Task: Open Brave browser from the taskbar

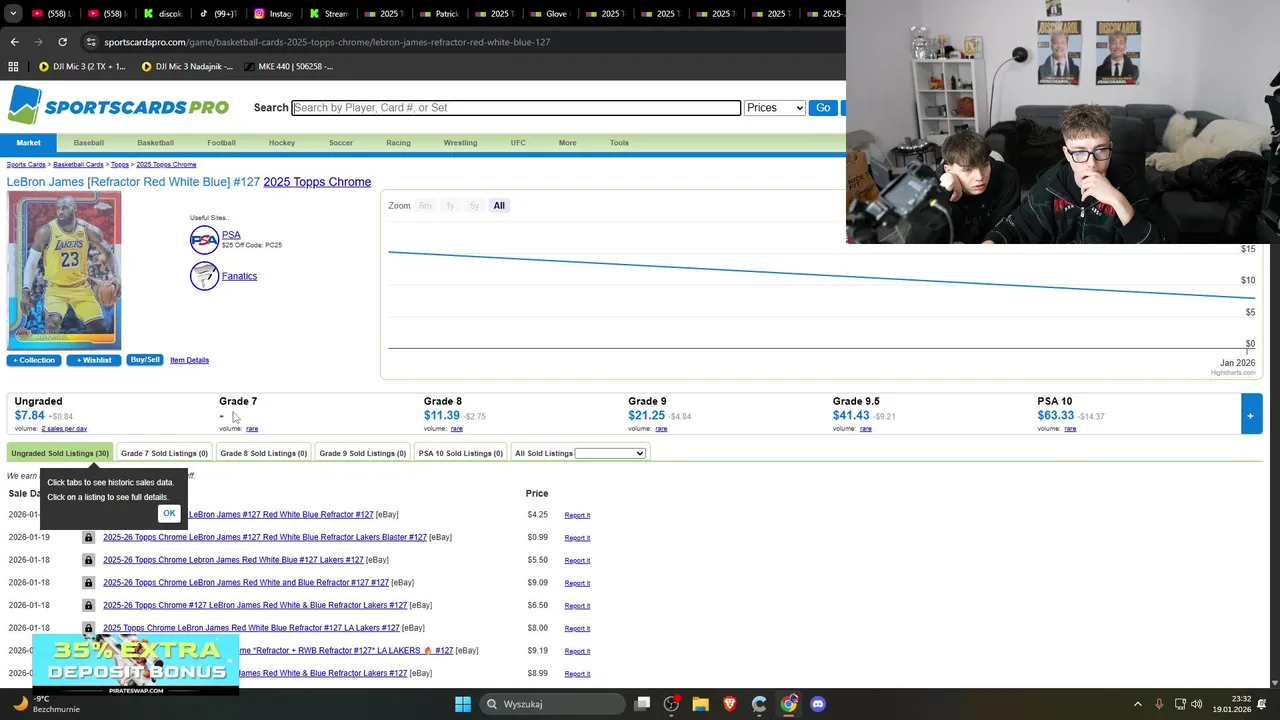Action: pos(730,704)
